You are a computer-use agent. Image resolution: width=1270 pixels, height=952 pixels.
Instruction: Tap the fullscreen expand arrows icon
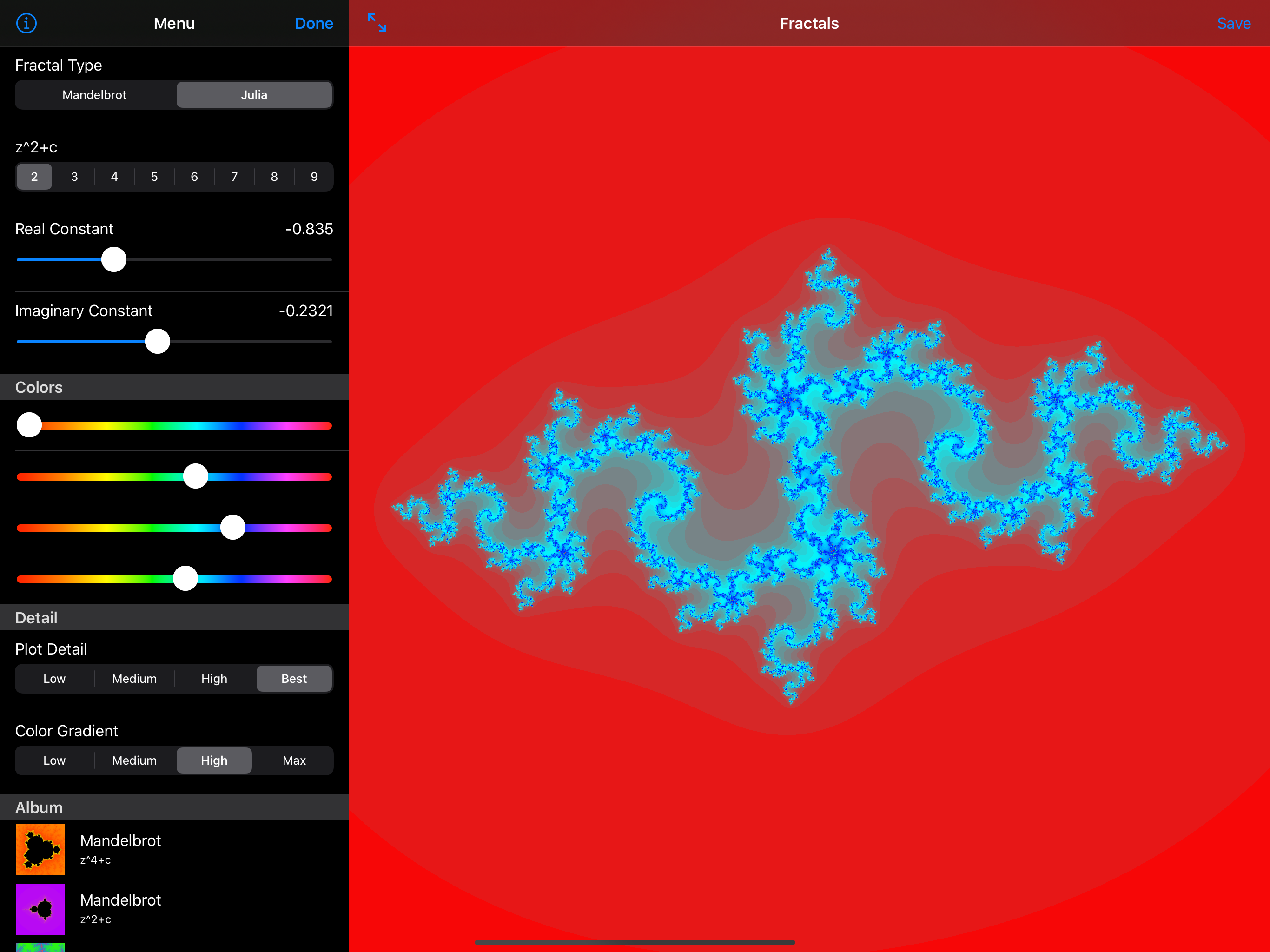coord(377,23)
